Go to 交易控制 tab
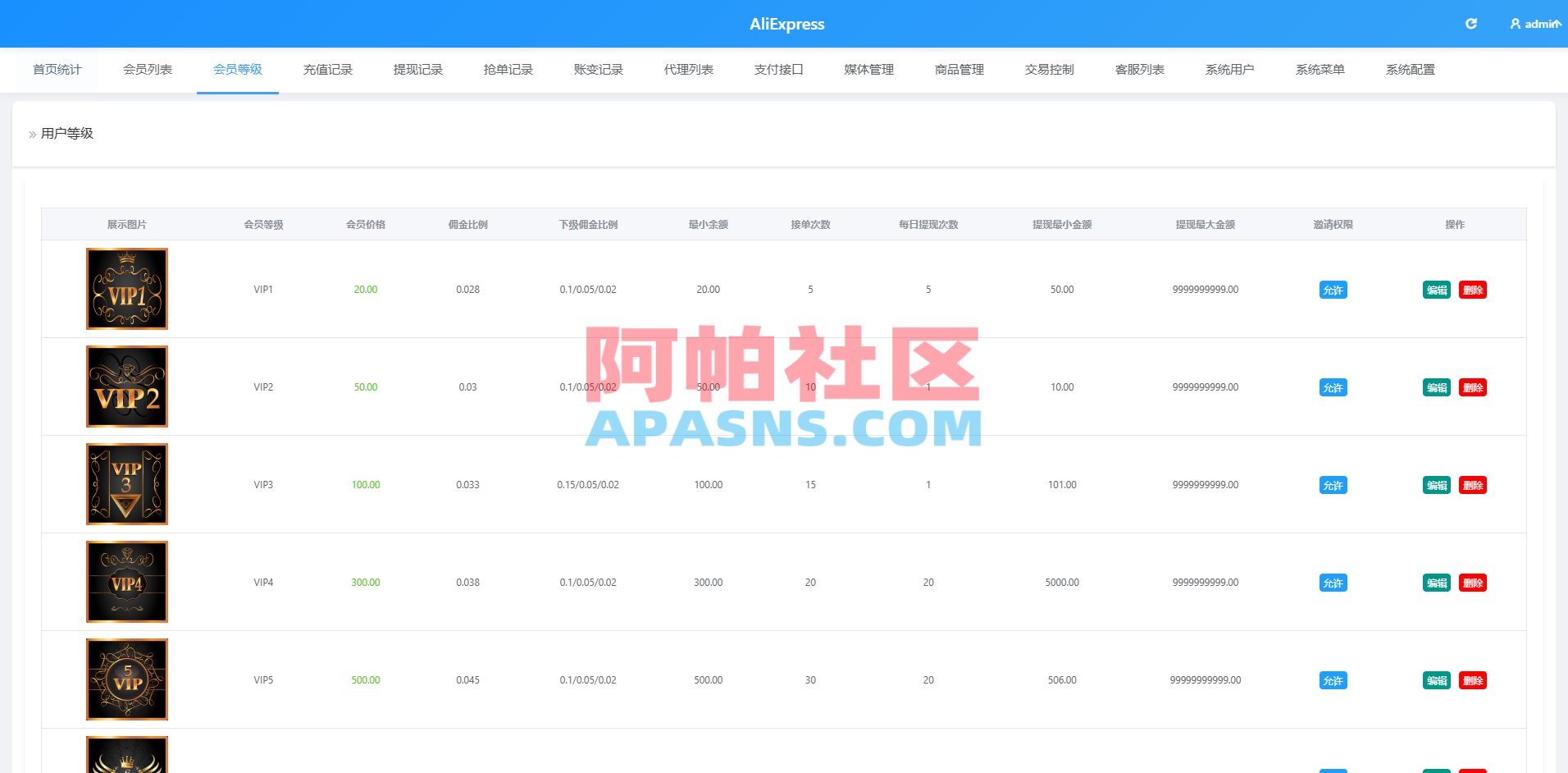The height and width of the screenshot is (773, 1568). pyautogui.click(x=1050, y=70)
